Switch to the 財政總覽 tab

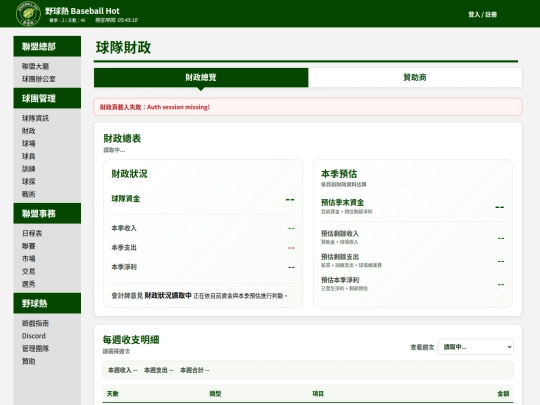point(201,77)
